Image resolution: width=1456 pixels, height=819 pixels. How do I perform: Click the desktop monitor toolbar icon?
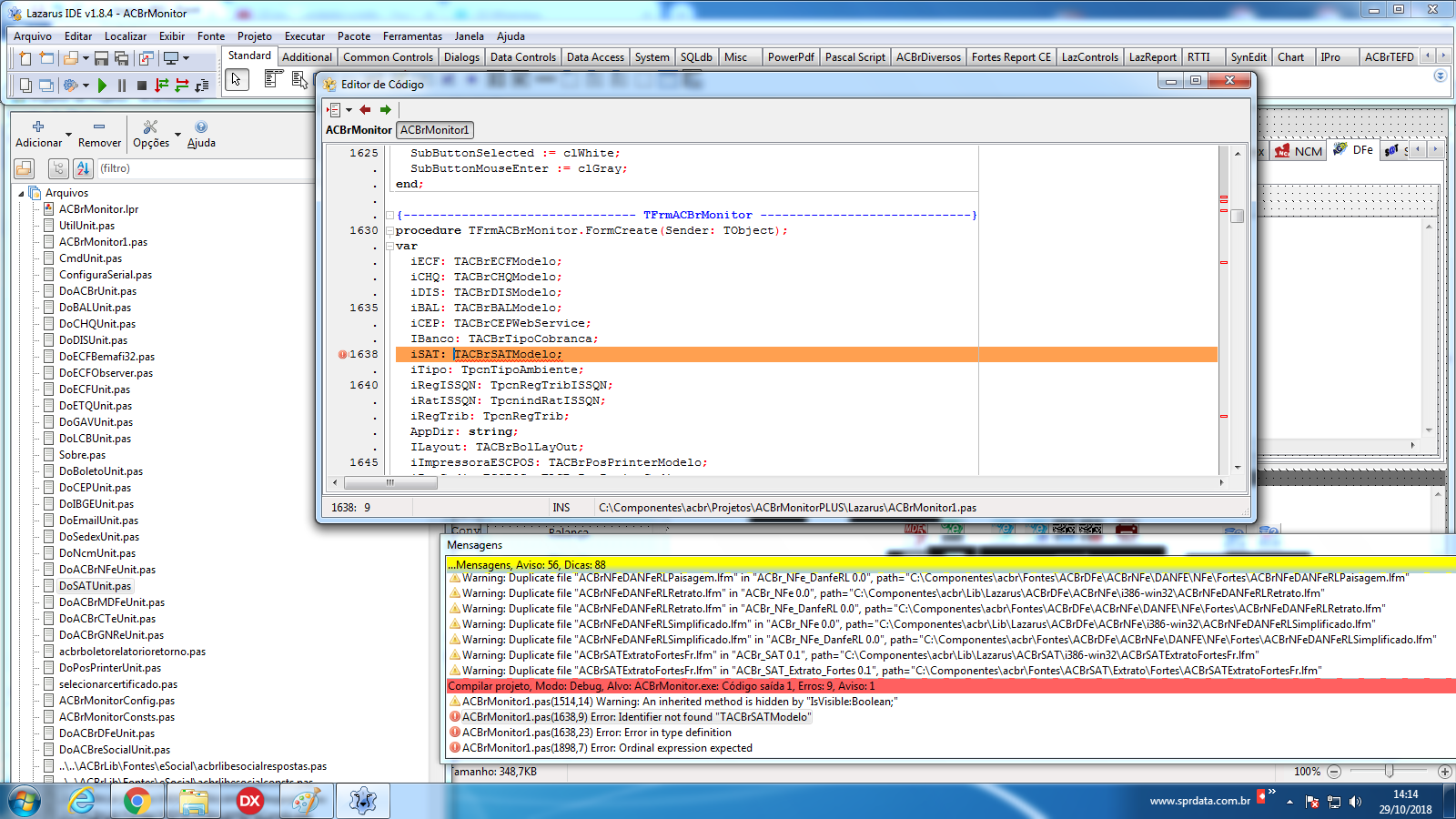(x=171, y=58)
